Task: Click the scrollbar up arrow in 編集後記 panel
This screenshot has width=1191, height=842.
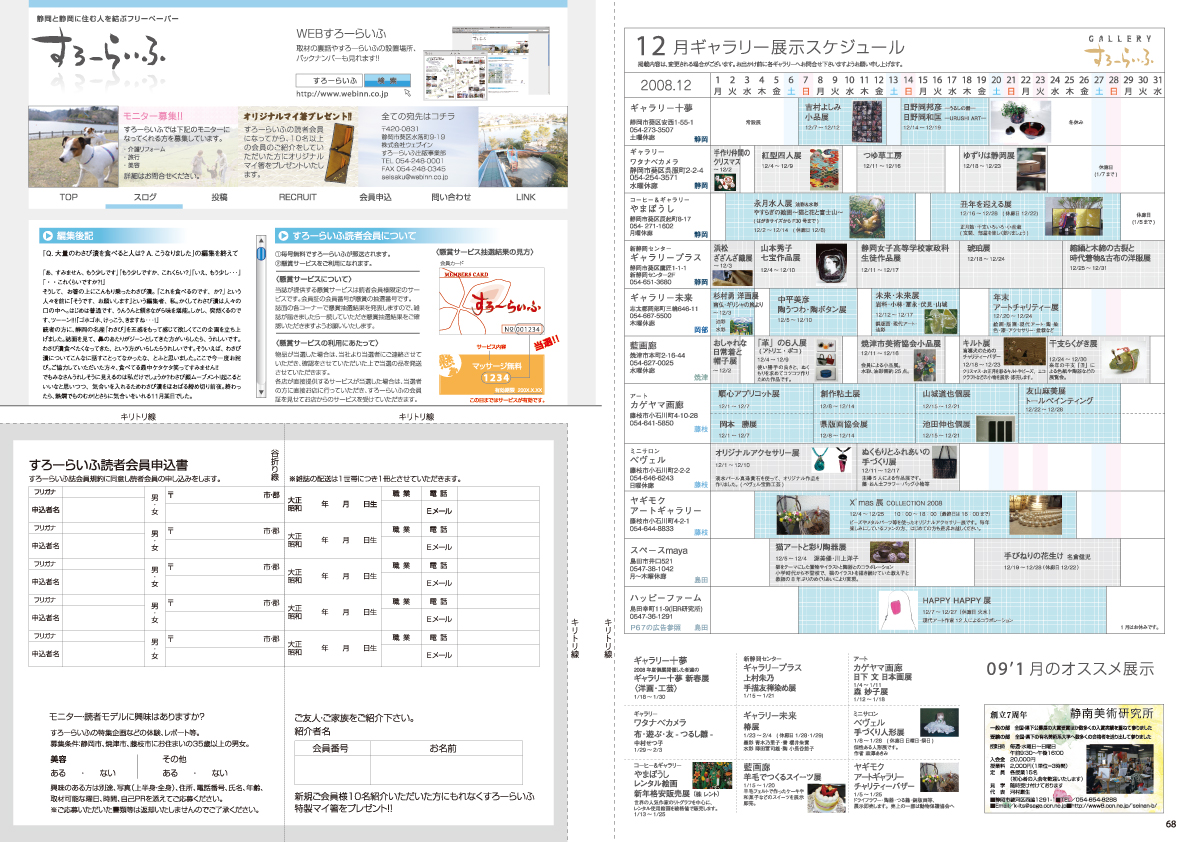Action: [261, 241]
